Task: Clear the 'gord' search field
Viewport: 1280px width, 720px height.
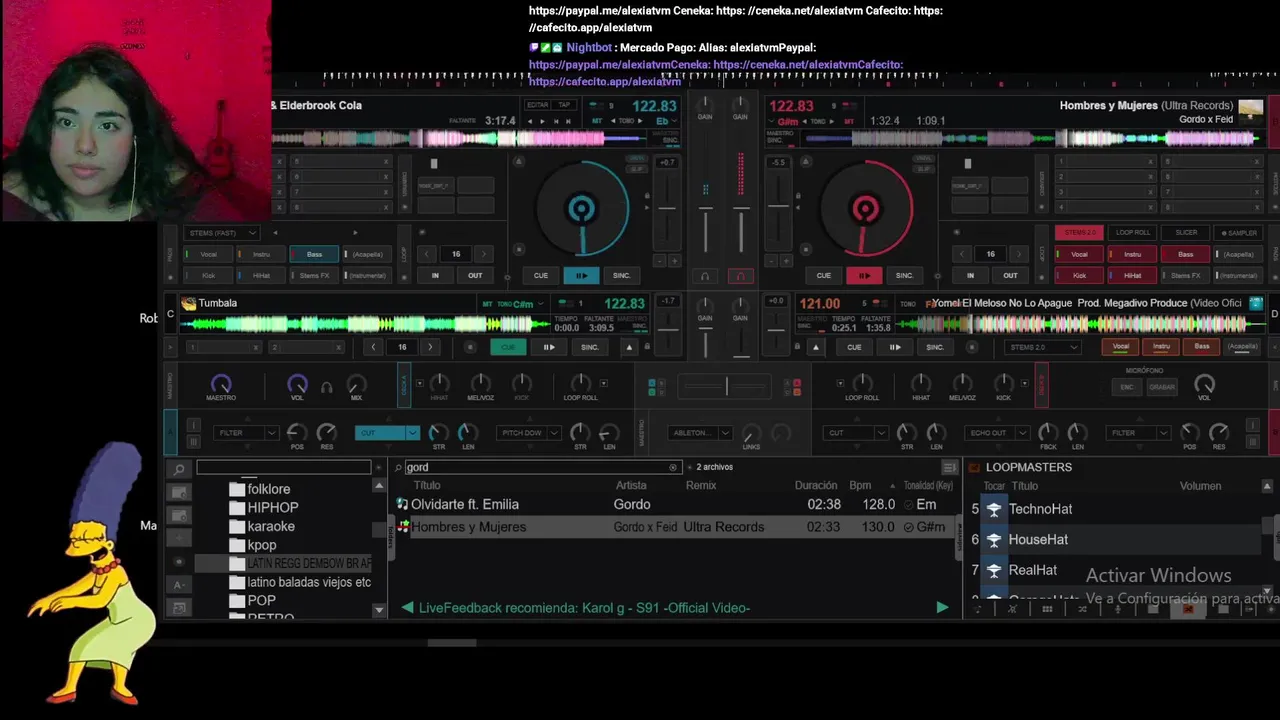Action: [673, 467]
